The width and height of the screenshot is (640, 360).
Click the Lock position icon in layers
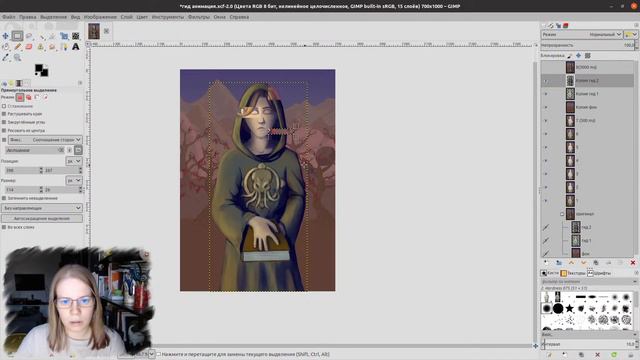[578, 56]
